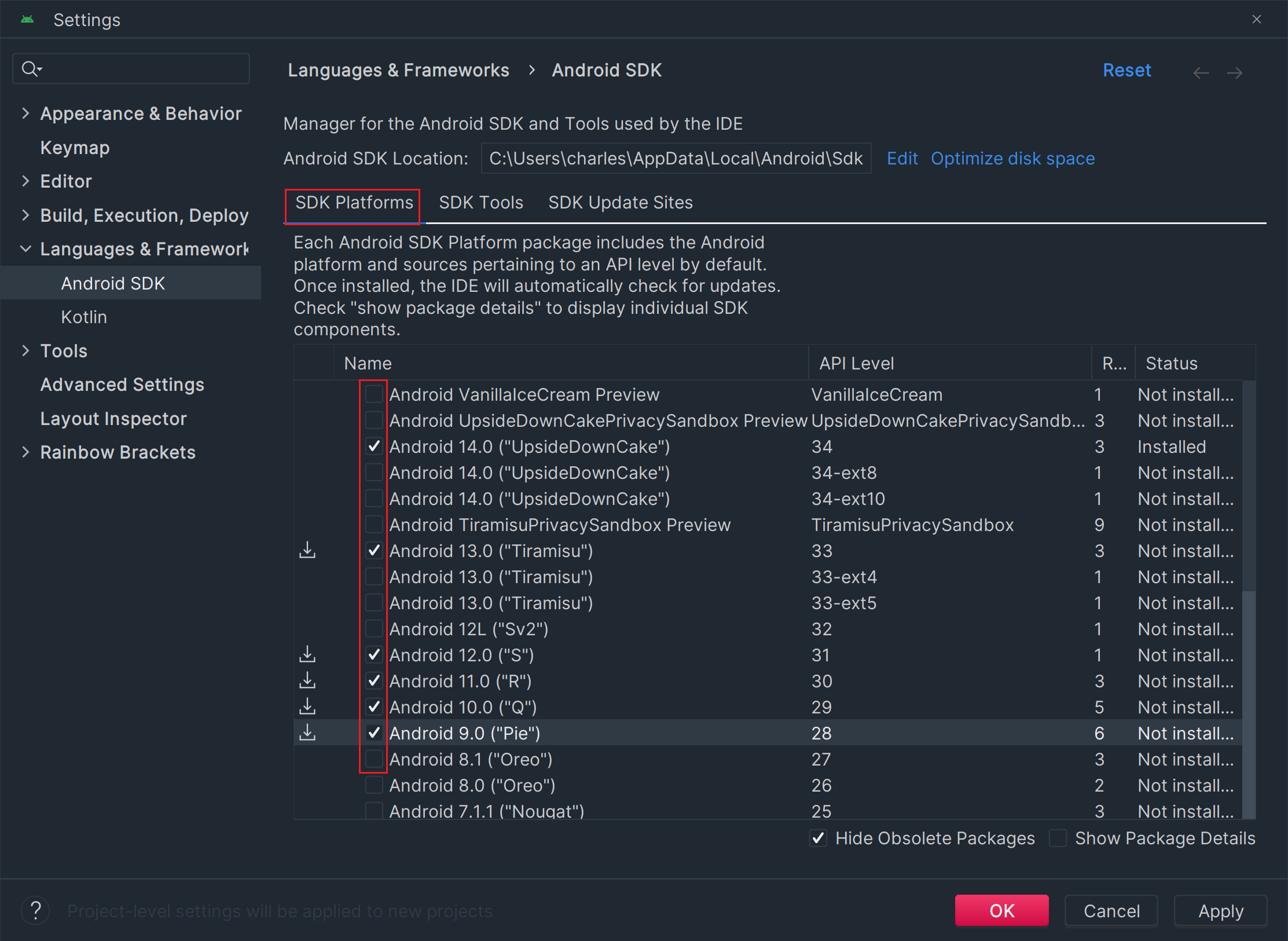The width and height of the screenshot is (1288, 941).
Task: Click the download icon next to Android 13.0 Tiramisu
Action: point(307,550)
